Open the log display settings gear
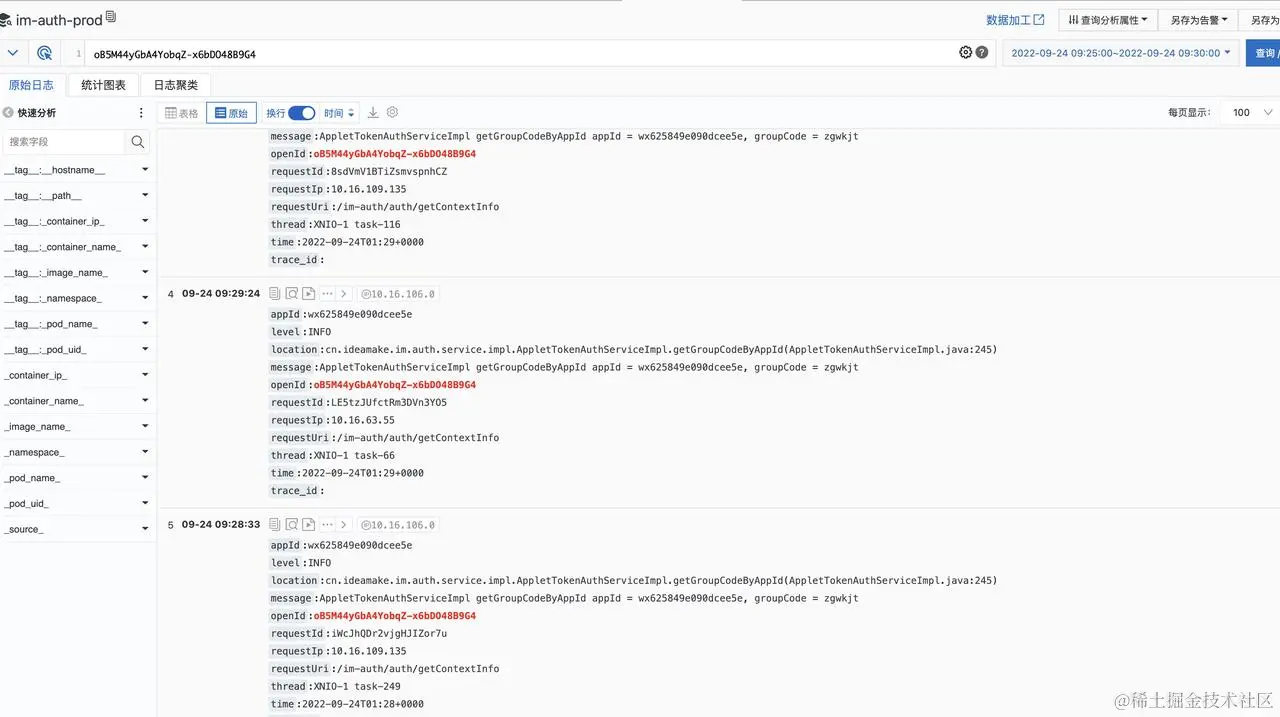1280x717 pixels. coord(392,113)
